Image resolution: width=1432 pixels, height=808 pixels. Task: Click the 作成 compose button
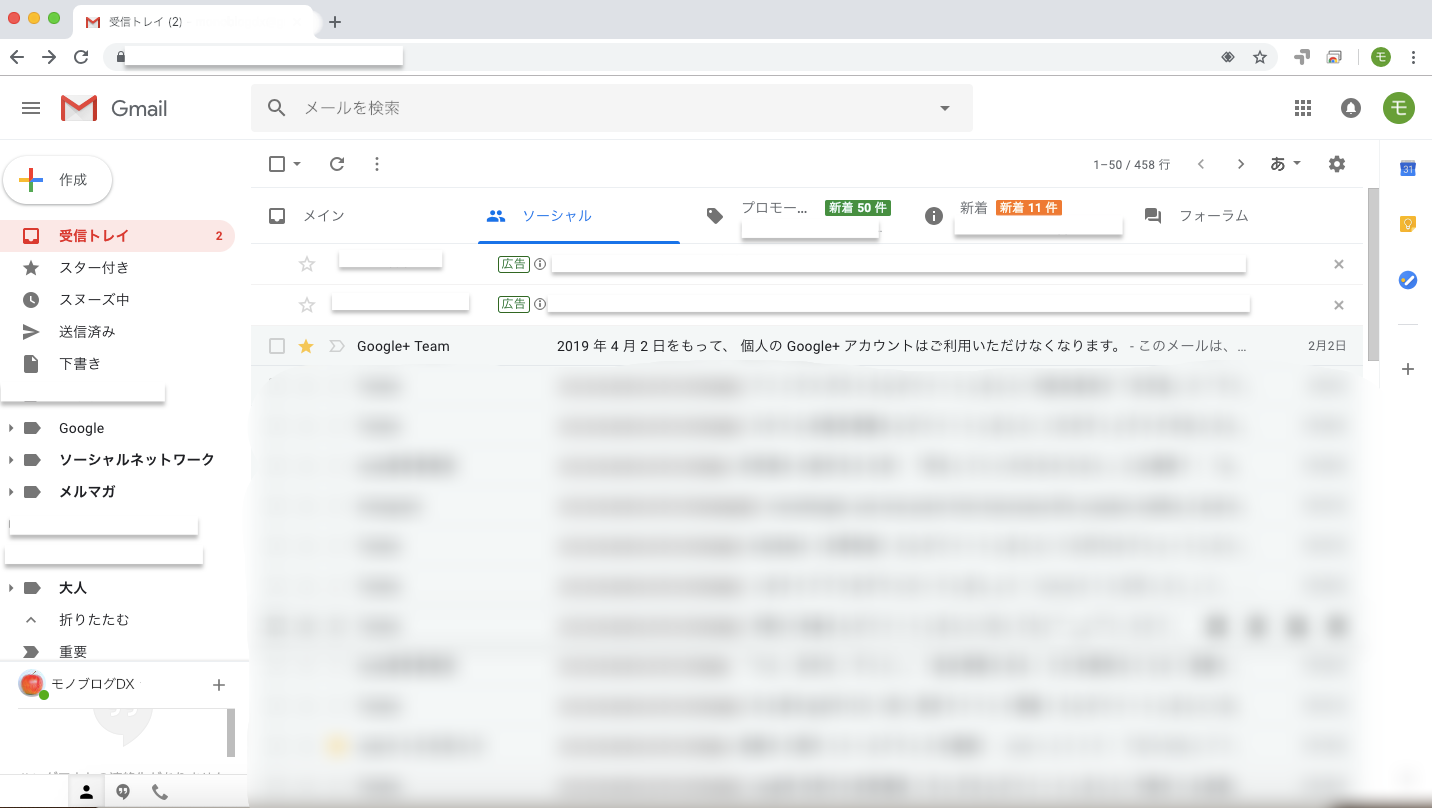(58, 180)
